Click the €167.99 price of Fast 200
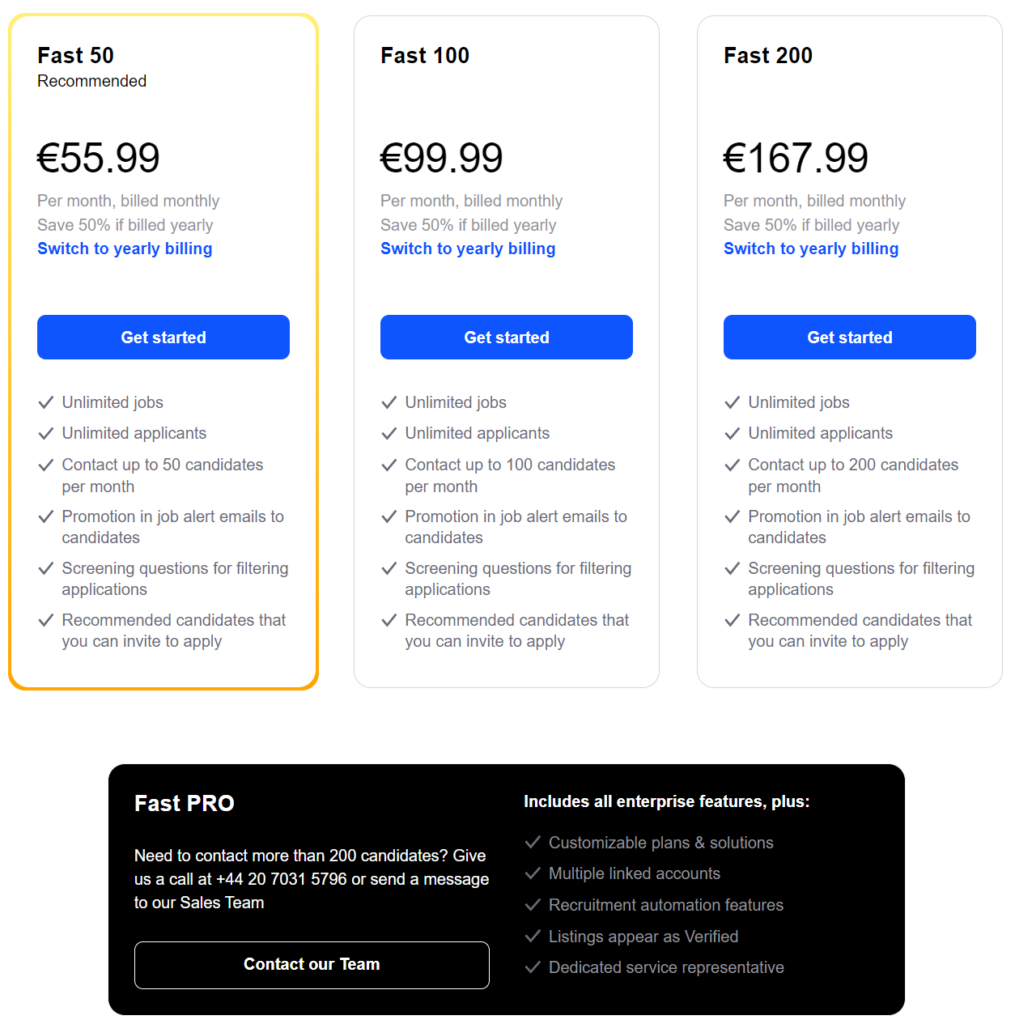 (x=796, y=158)
